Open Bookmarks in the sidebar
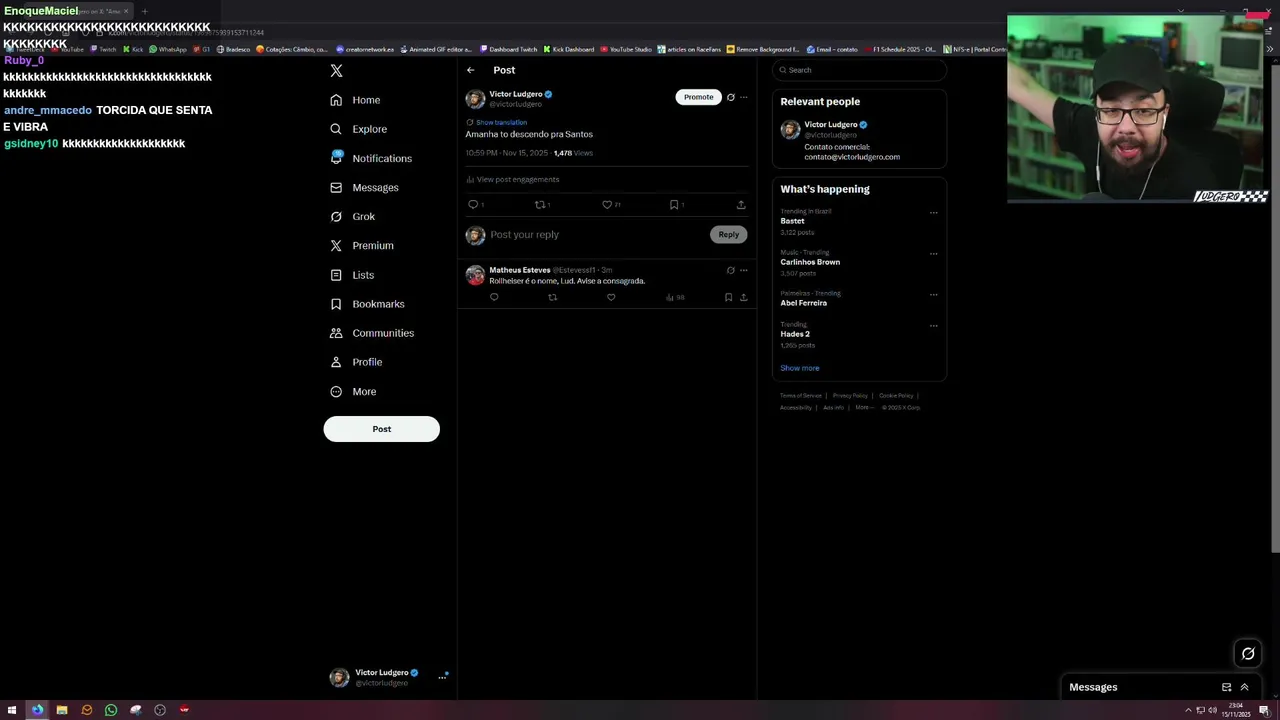Viewport: 1280px width, 720px height. [366, 304]
